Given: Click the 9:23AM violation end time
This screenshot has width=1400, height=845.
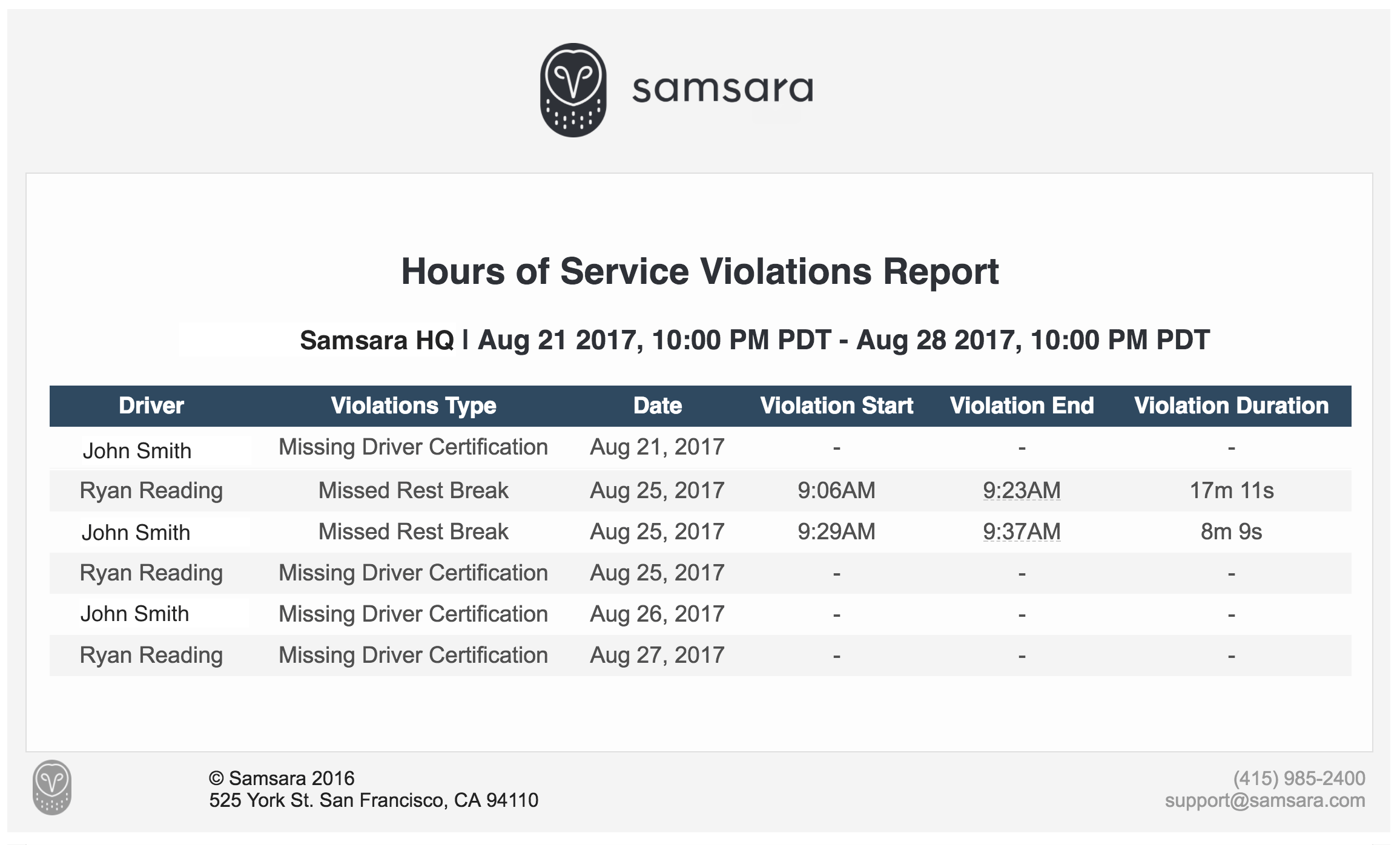Looking at the screenshot, I should pyautogui.click(x=1022, y=490).
